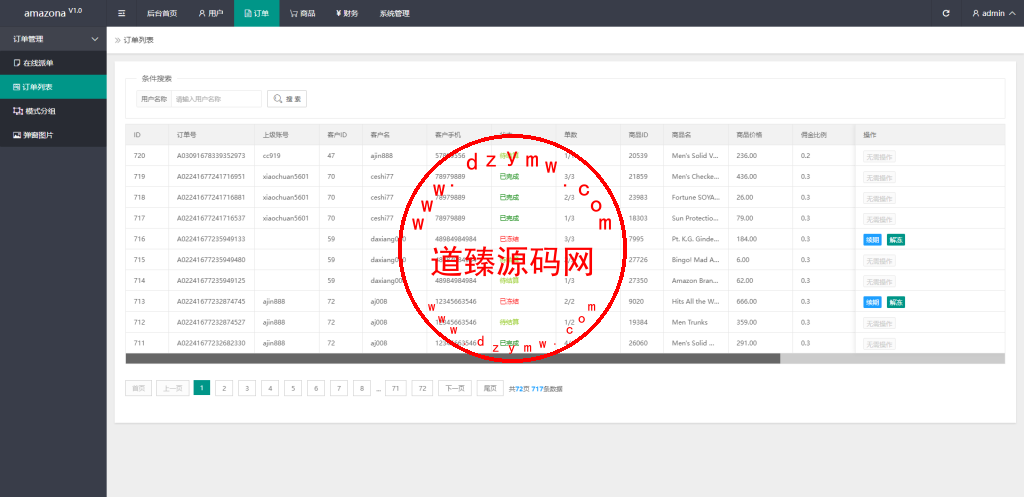
Task: Open the 后台首页 tab
Action: [161, 13]
